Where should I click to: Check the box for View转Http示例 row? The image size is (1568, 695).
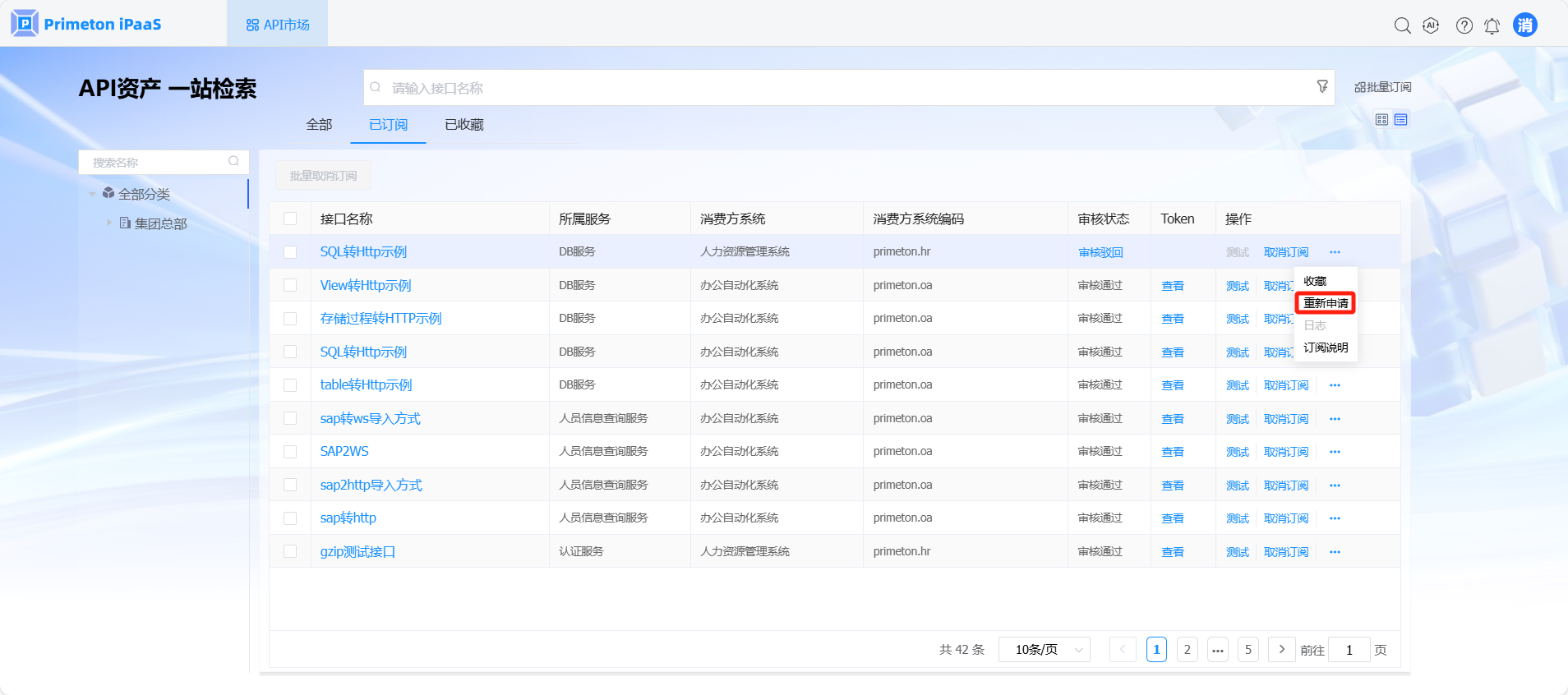(290, 285)
